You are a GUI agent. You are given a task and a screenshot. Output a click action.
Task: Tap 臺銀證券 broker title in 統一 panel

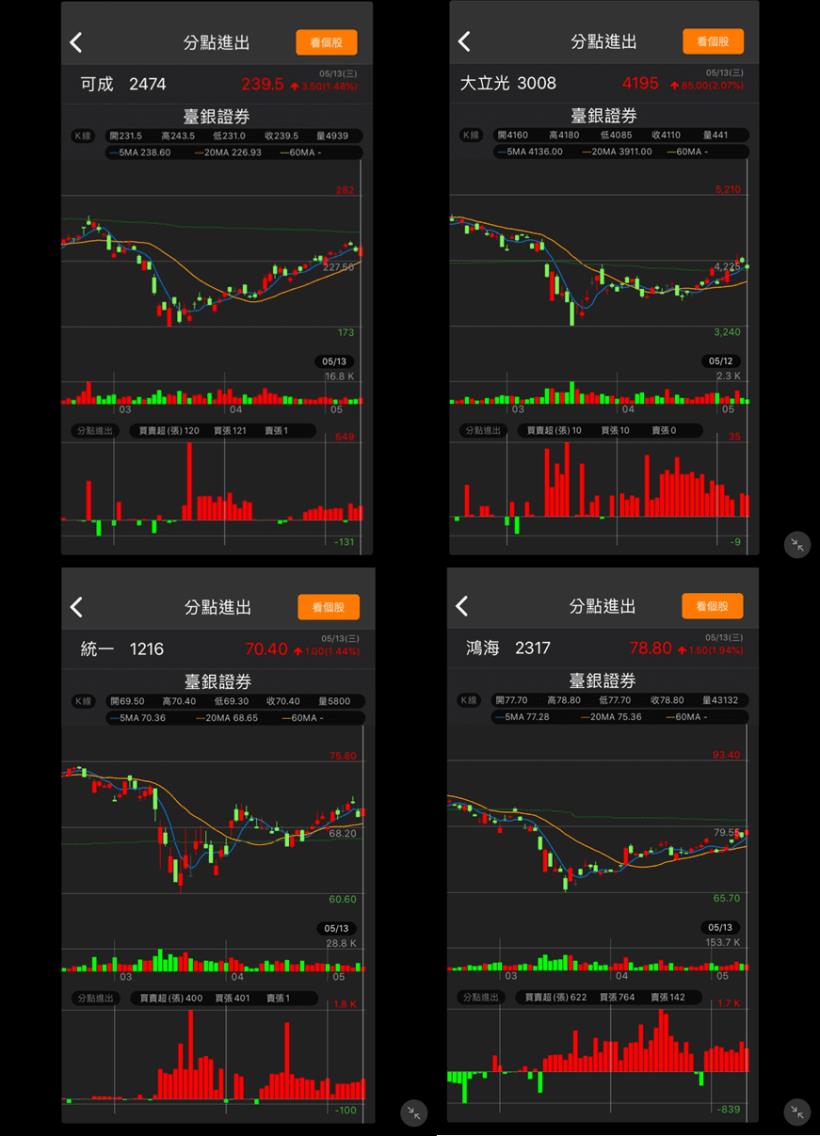click(218, 681)
